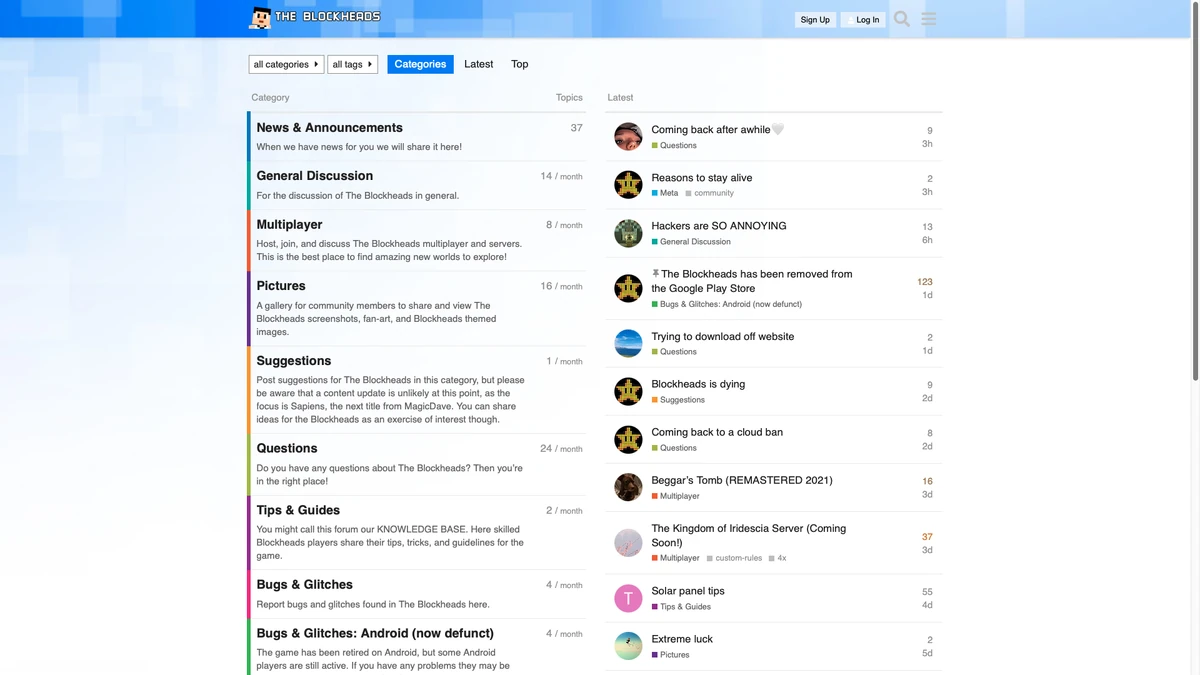Click the Log In button
The image size is (1200, 675).
click(x=863, y=19)
